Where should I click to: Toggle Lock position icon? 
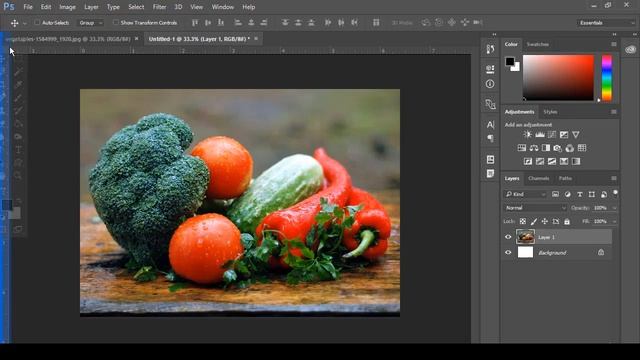tap(544, 222)
